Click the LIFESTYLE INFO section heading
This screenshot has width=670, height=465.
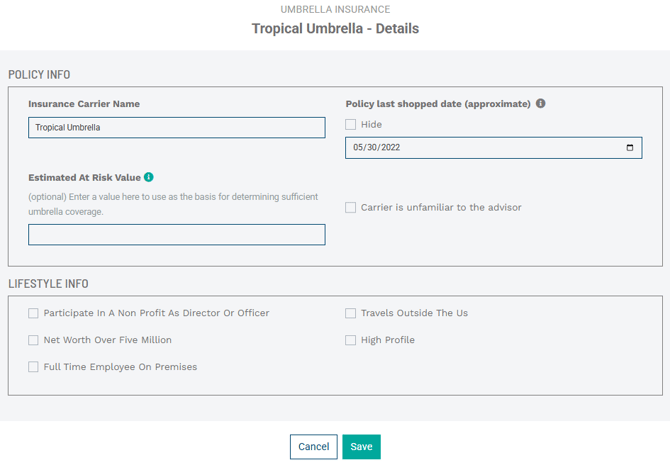tap(48, 284)
